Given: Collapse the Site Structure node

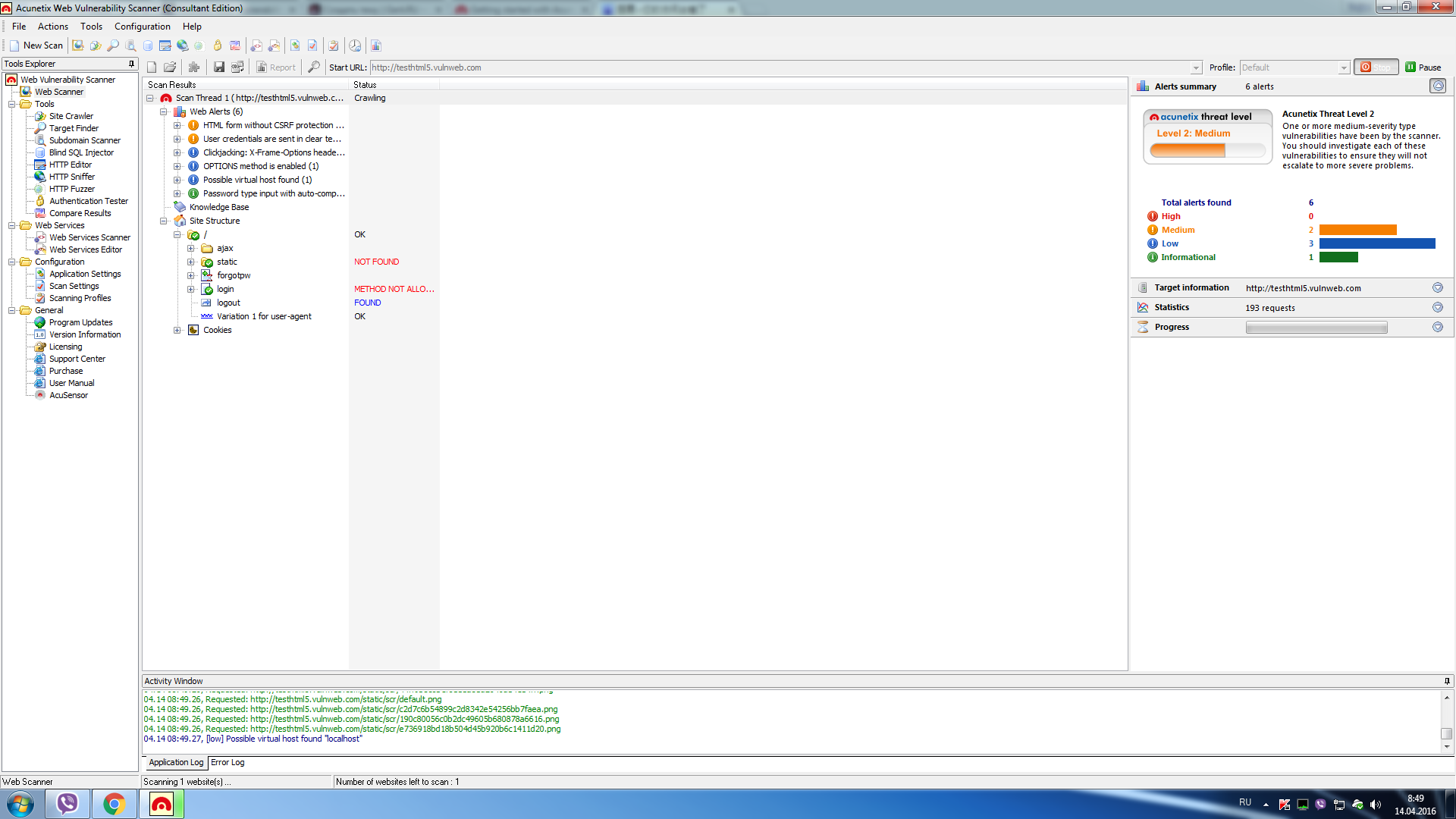Looking at the screenshot, I should [164, 221].
